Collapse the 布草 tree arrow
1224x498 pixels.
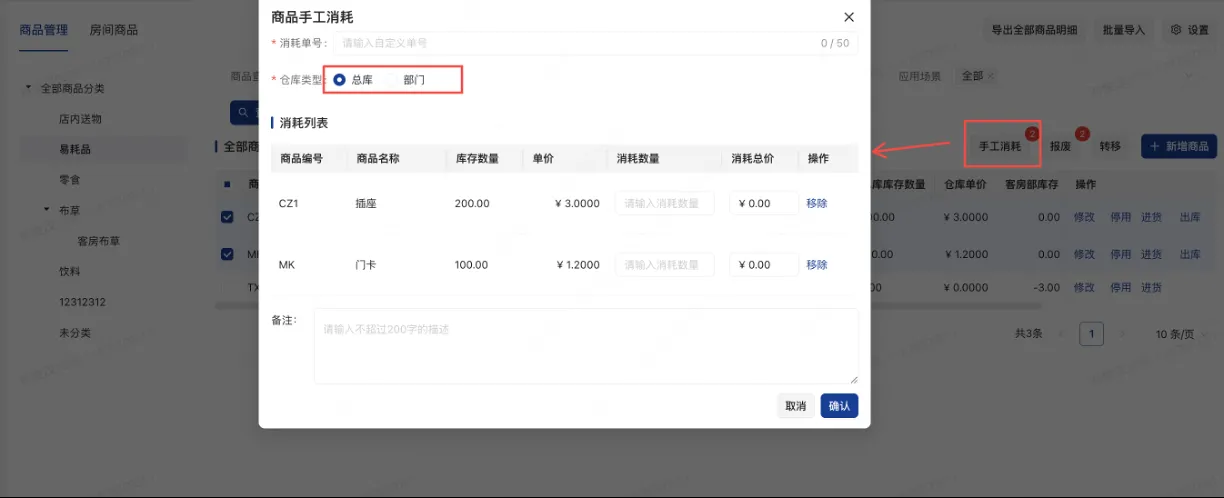click(x=47, y=210)
